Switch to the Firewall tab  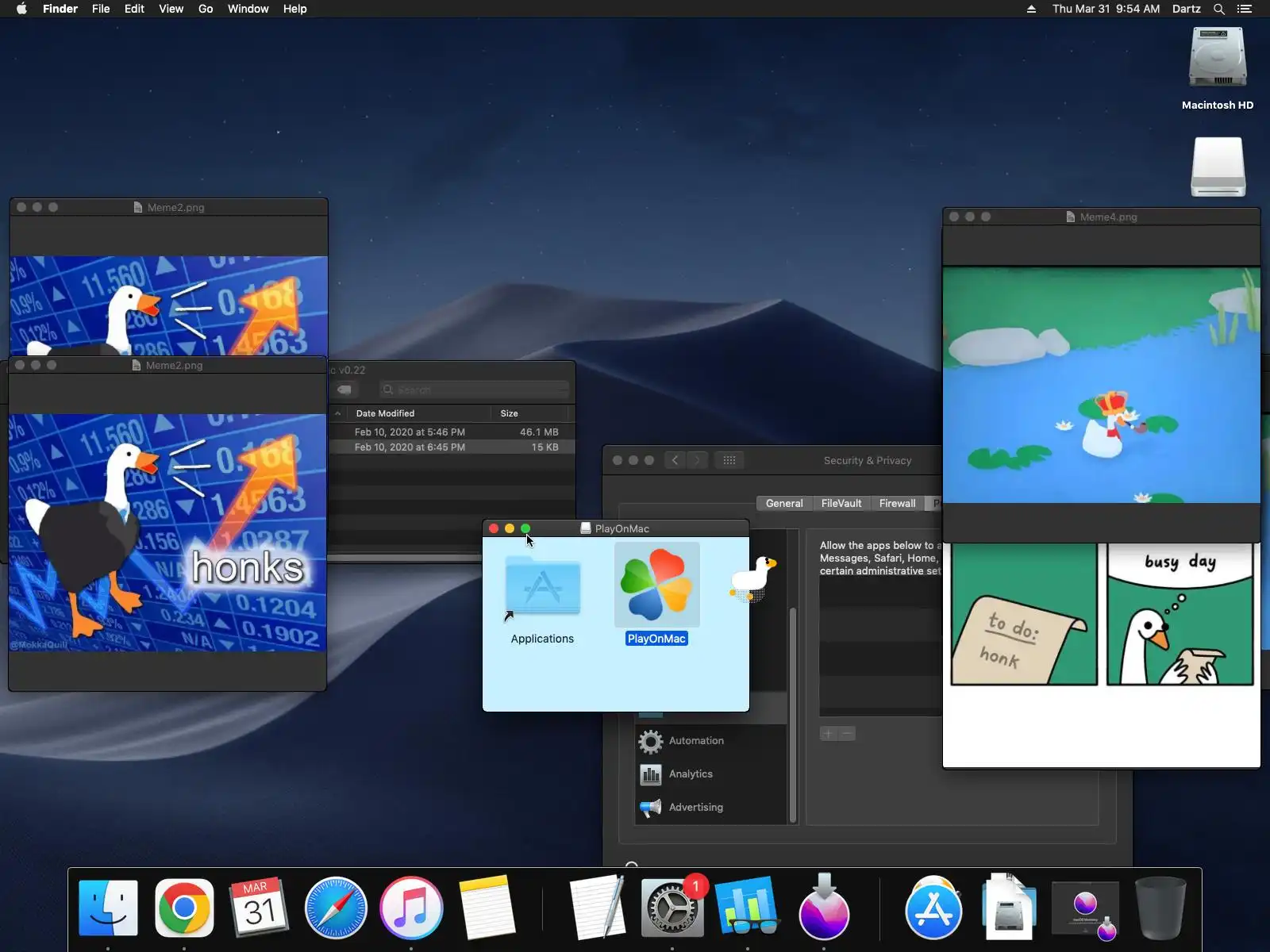898,504
